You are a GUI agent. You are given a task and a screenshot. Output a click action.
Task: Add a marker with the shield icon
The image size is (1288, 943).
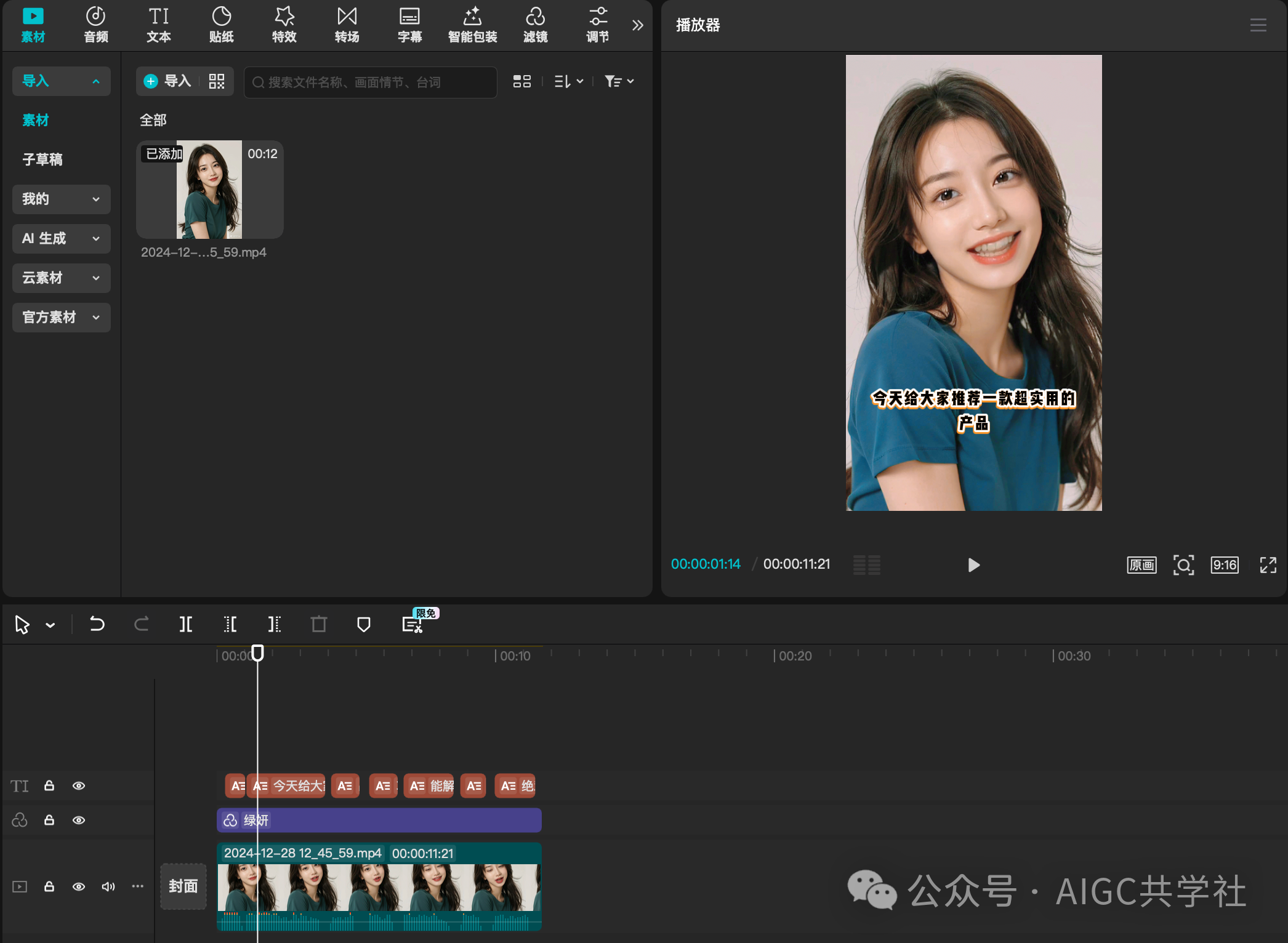tap(363, 624)
